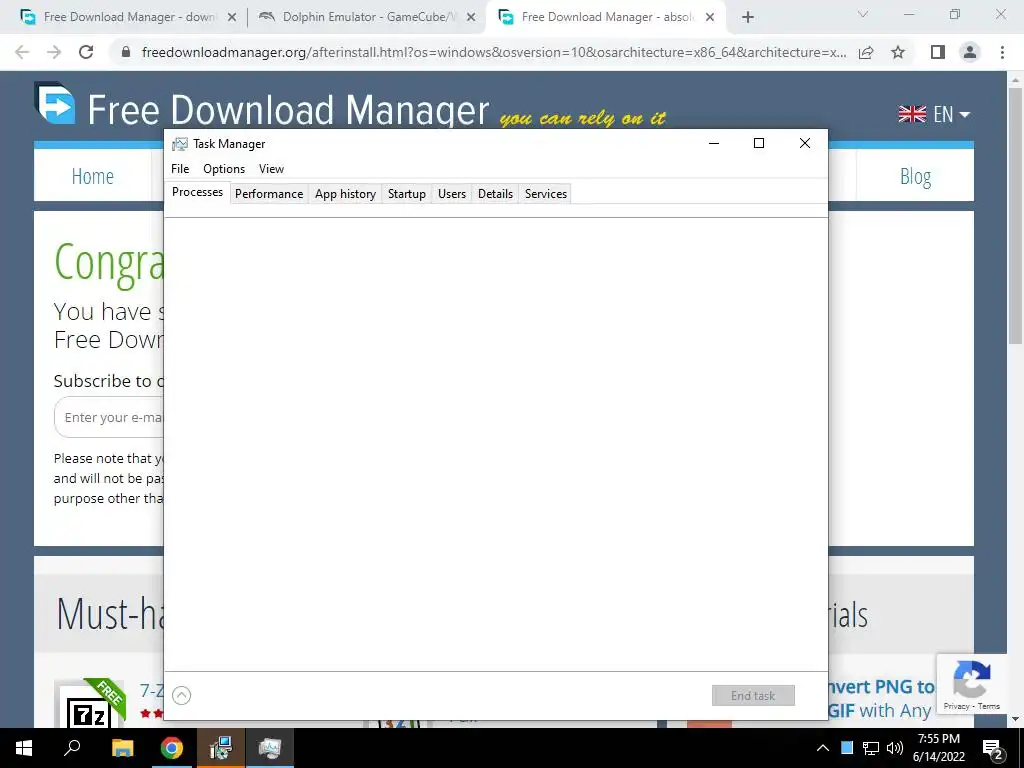
Task: Open Task Manager File menu
Action: [180, 168]
